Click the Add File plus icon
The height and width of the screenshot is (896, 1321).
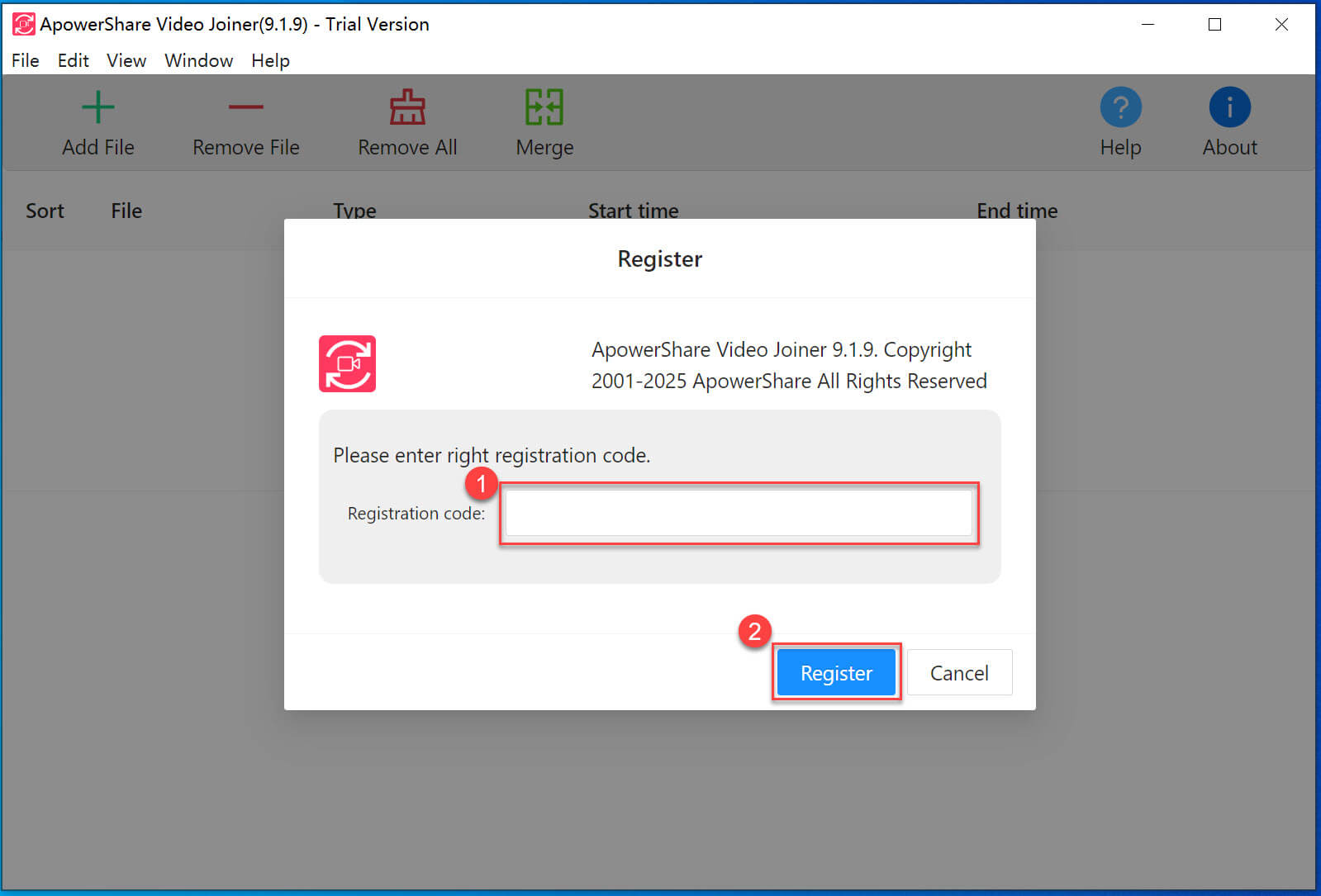point(97,107)
